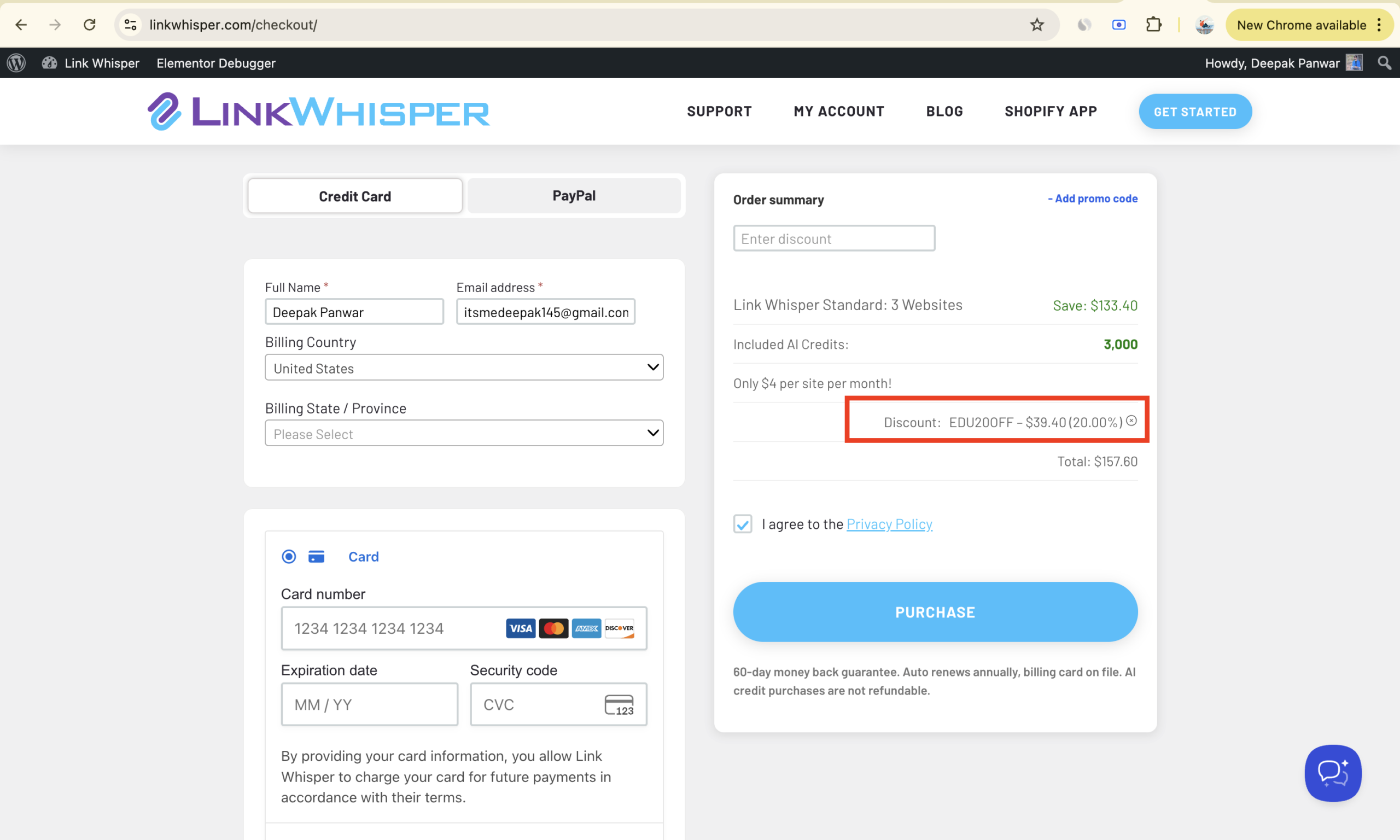Viewport: 1400px width, 840px height.
Task: Open the Billing State / Province dropdown
Action: [x=464, y=433]
